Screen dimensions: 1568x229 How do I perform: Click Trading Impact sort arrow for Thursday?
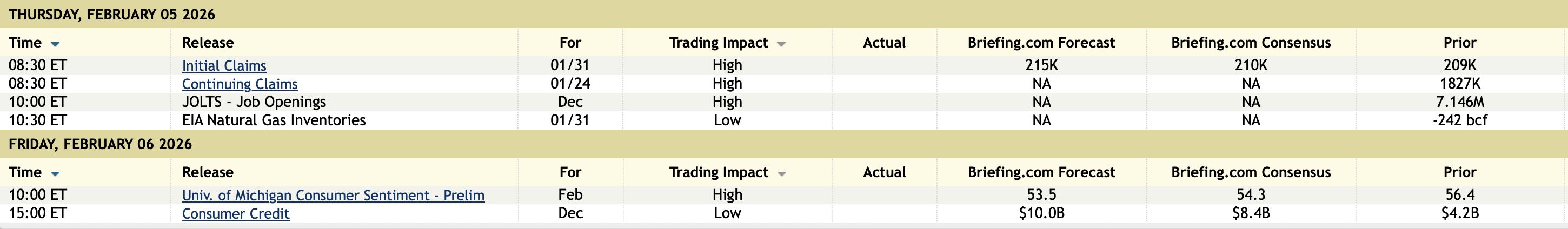(x=781, y=44)
